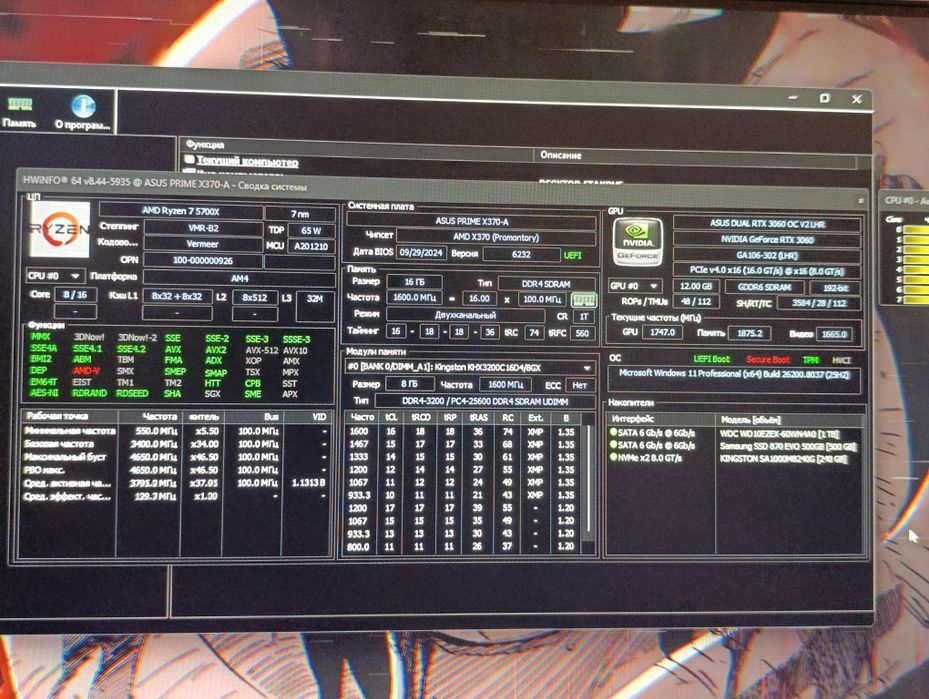Click the OPN 100-000000926 field
This screenshot has height=699, width=929.
[203, 260]
